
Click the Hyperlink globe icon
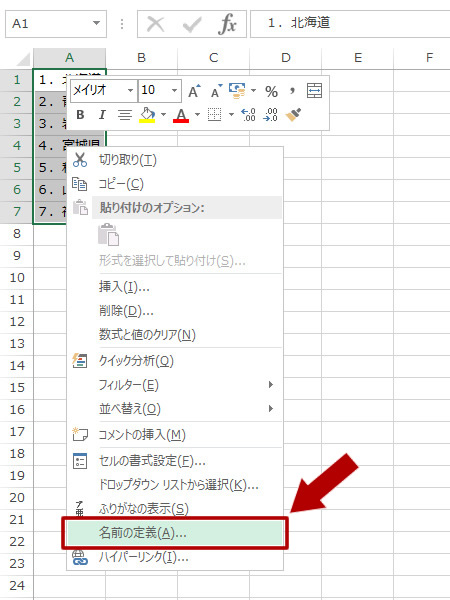click(x=80, y=557)
